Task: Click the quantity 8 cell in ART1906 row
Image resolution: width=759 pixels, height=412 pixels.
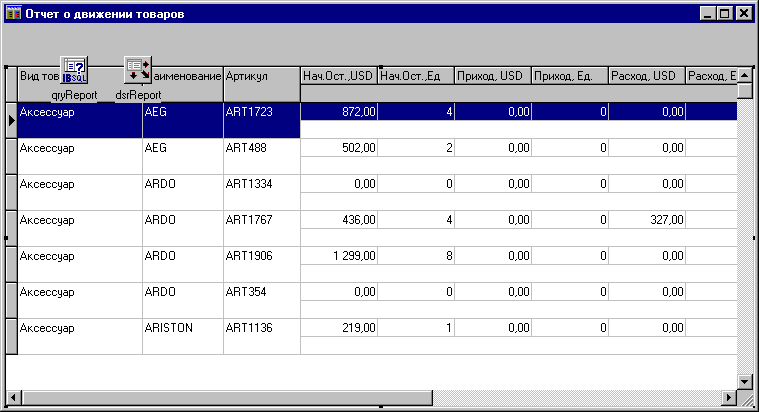Action: tap(416, 256)
